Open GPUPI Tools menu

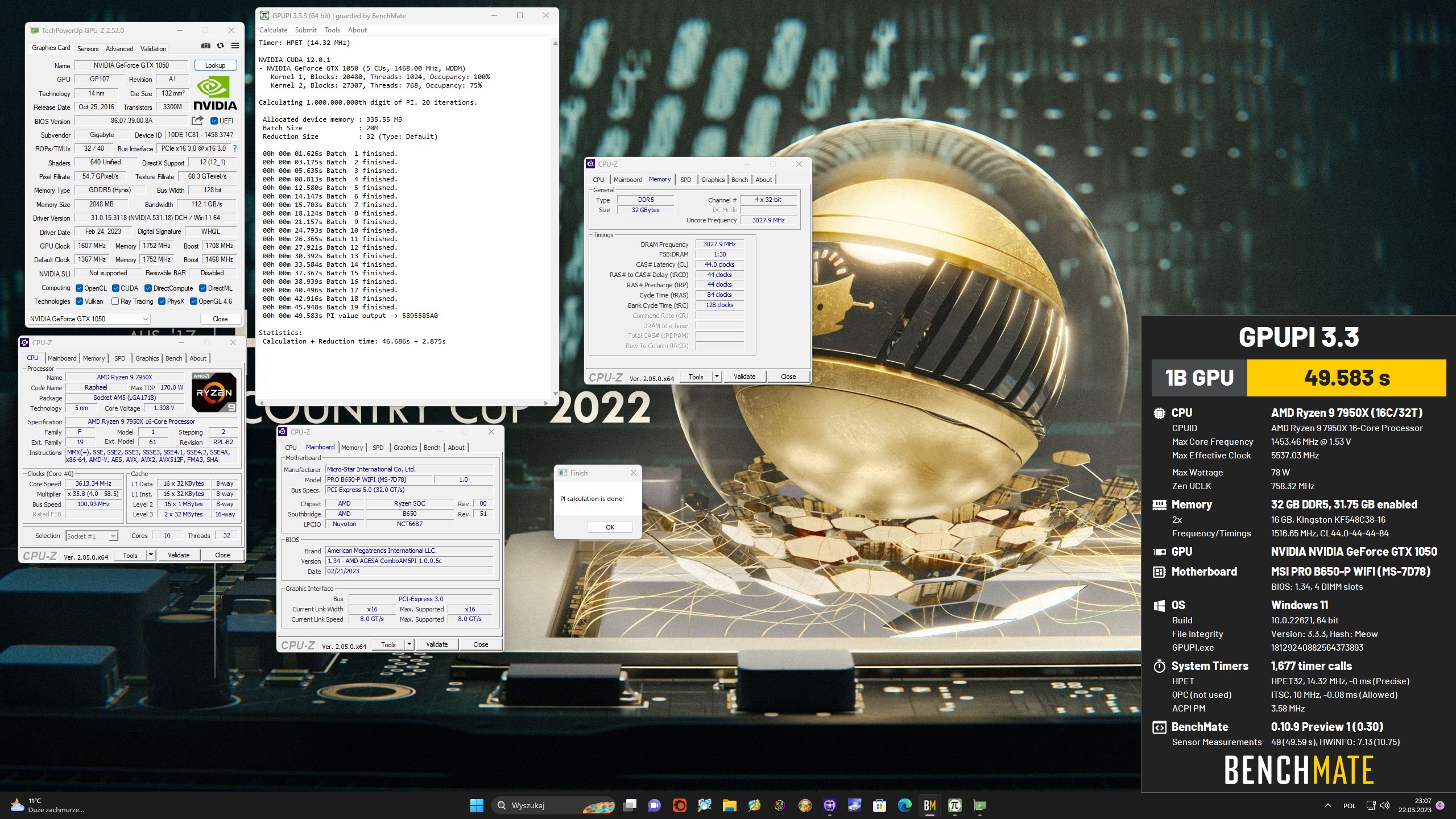333,30
